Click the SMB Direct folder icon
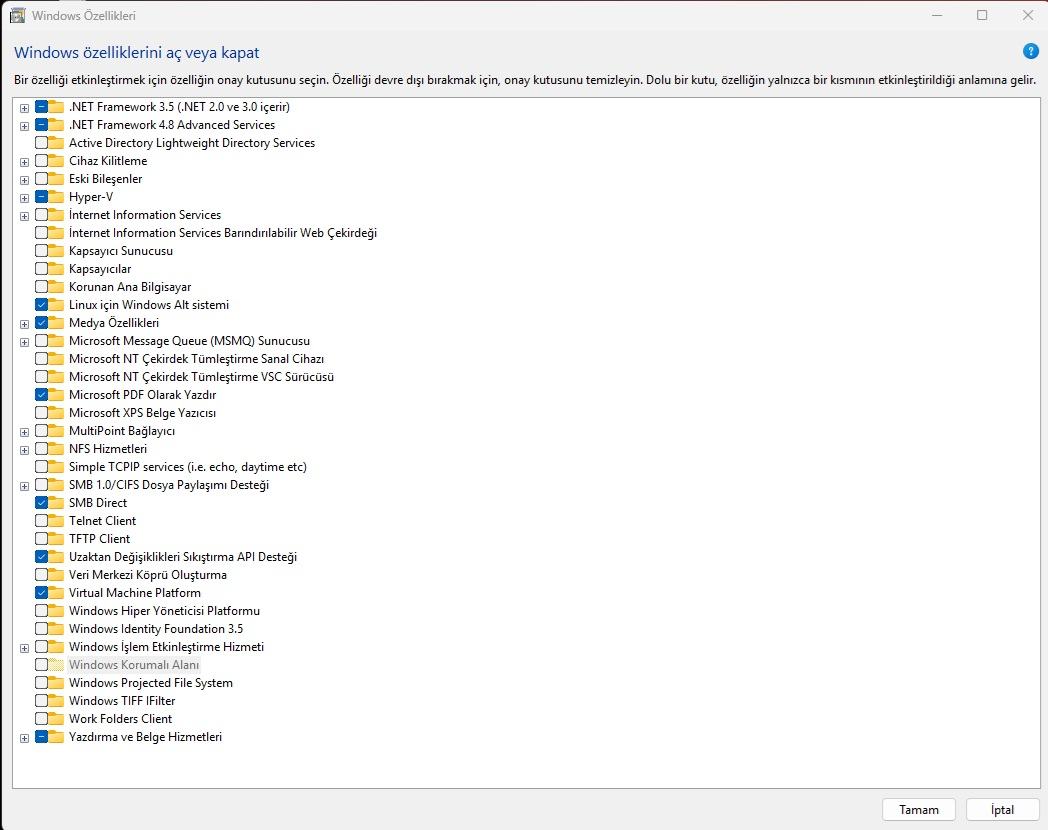 point(56,503)
